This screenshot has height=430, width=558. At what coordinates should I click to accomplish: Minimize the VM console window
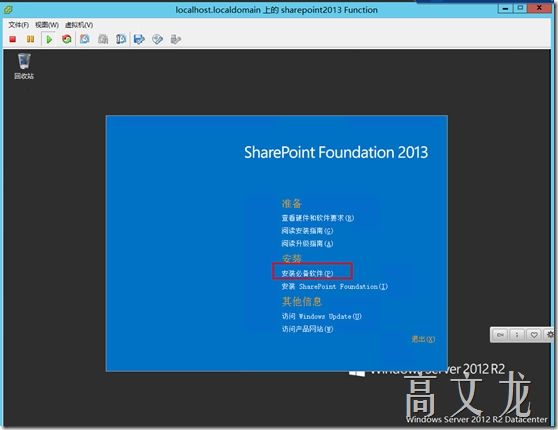(x=505, y=8)
